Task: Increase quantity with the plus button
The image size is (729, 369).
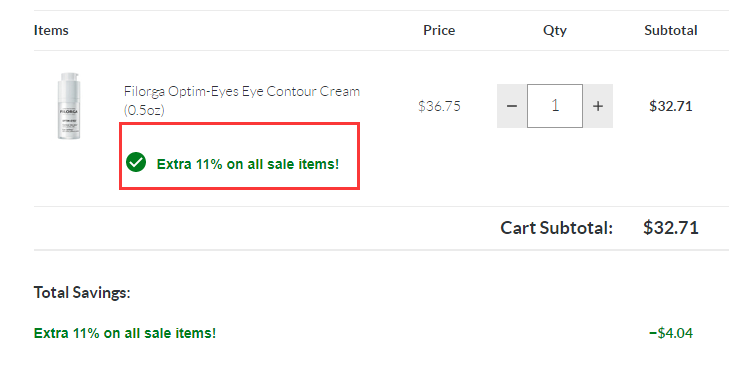Action: [x=598, y=106]
